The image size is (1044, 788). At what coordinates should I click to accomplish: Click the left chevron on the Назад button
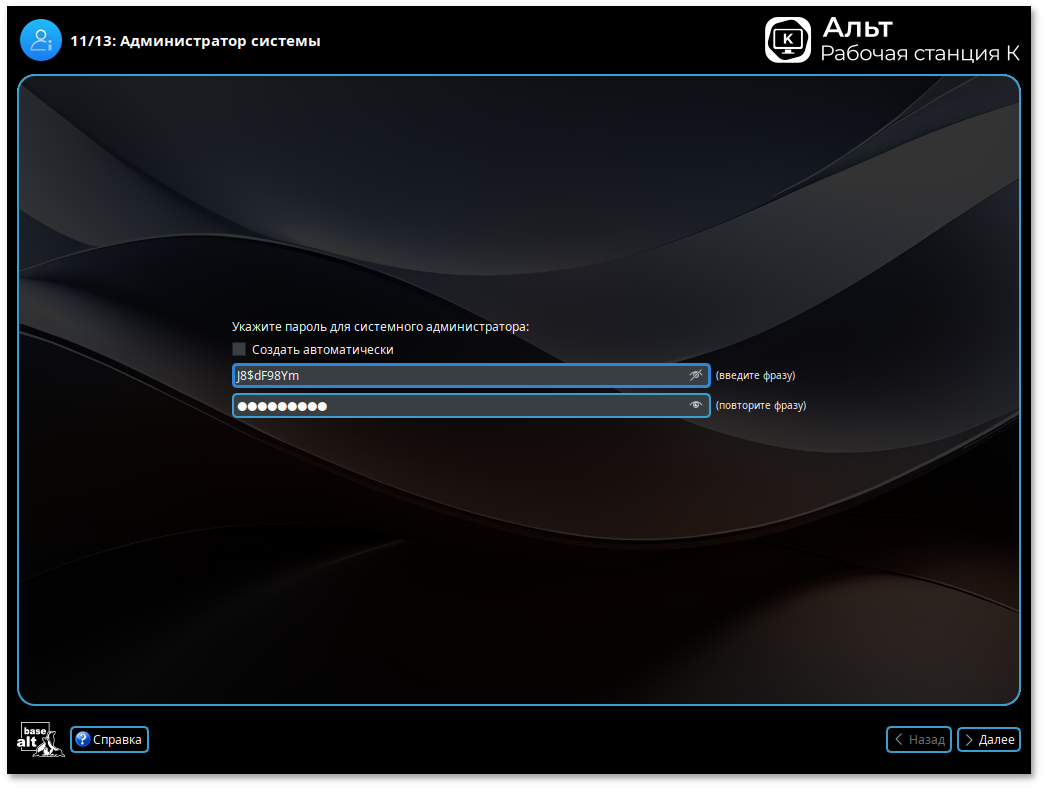[899, 740]
